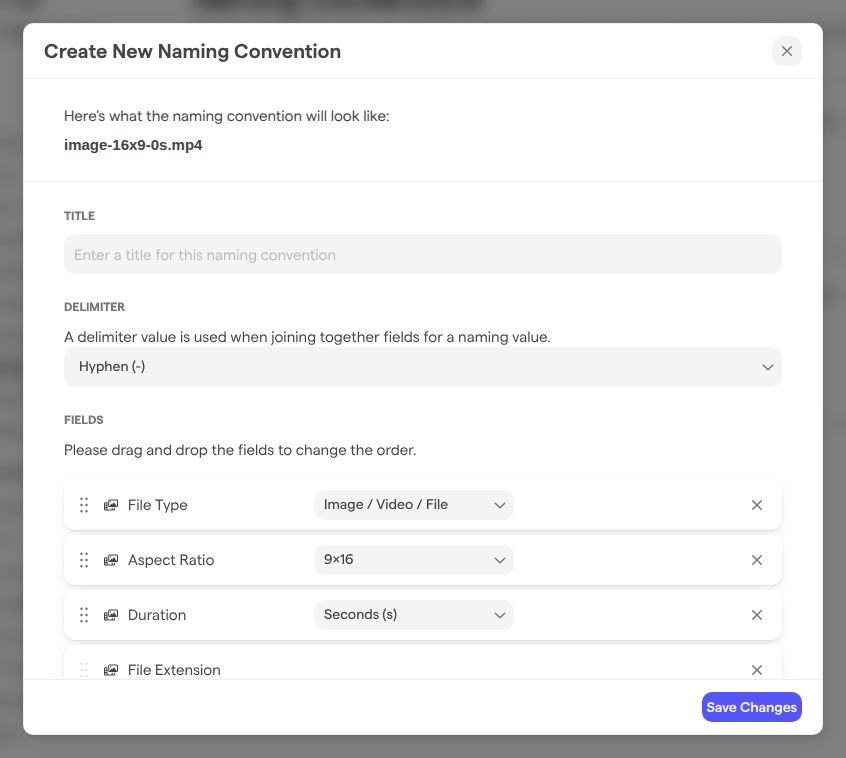Click the File Extension field label

[174, 670]
